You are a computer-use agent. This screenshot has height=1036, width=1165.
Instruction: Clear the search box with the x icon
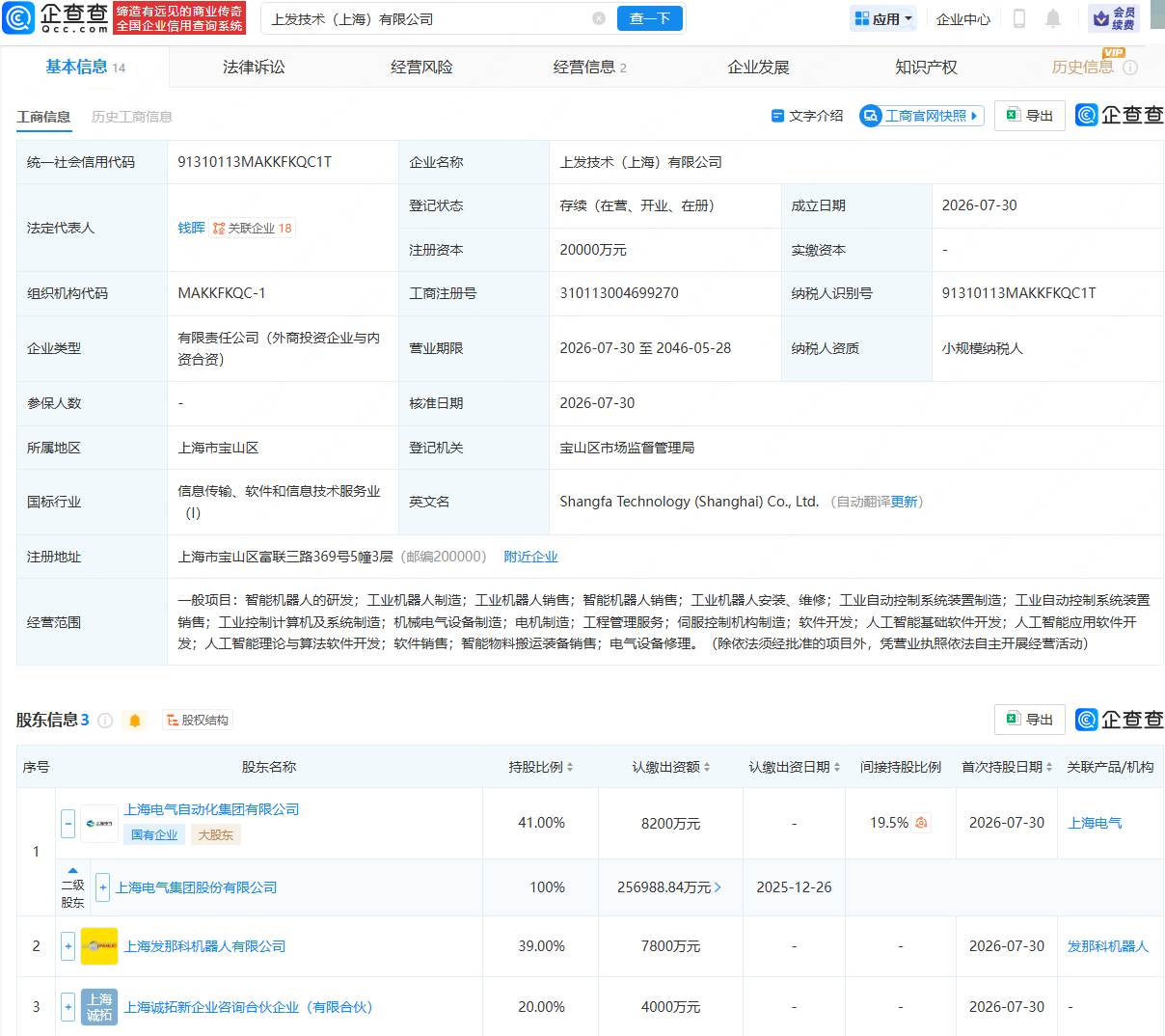pyautogui.click(x=599, y=18)
